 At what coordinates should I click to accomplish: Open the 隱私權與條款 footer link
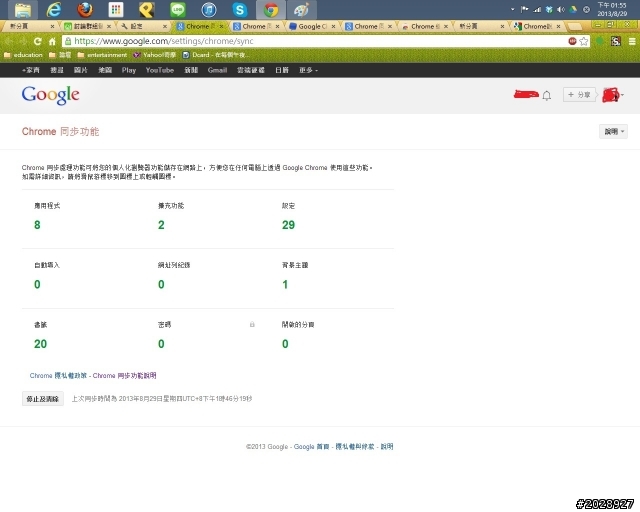pyautogui.click(x=355, y=447)
